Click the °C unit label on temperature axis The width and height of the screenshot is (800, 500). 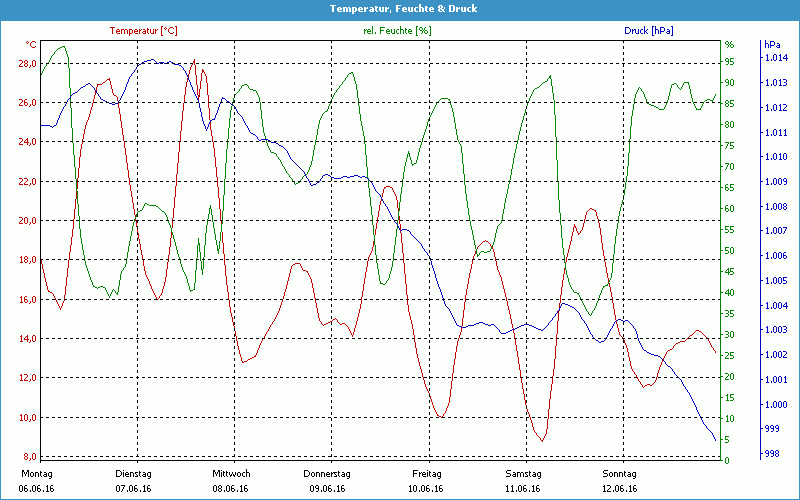point(31,44)
